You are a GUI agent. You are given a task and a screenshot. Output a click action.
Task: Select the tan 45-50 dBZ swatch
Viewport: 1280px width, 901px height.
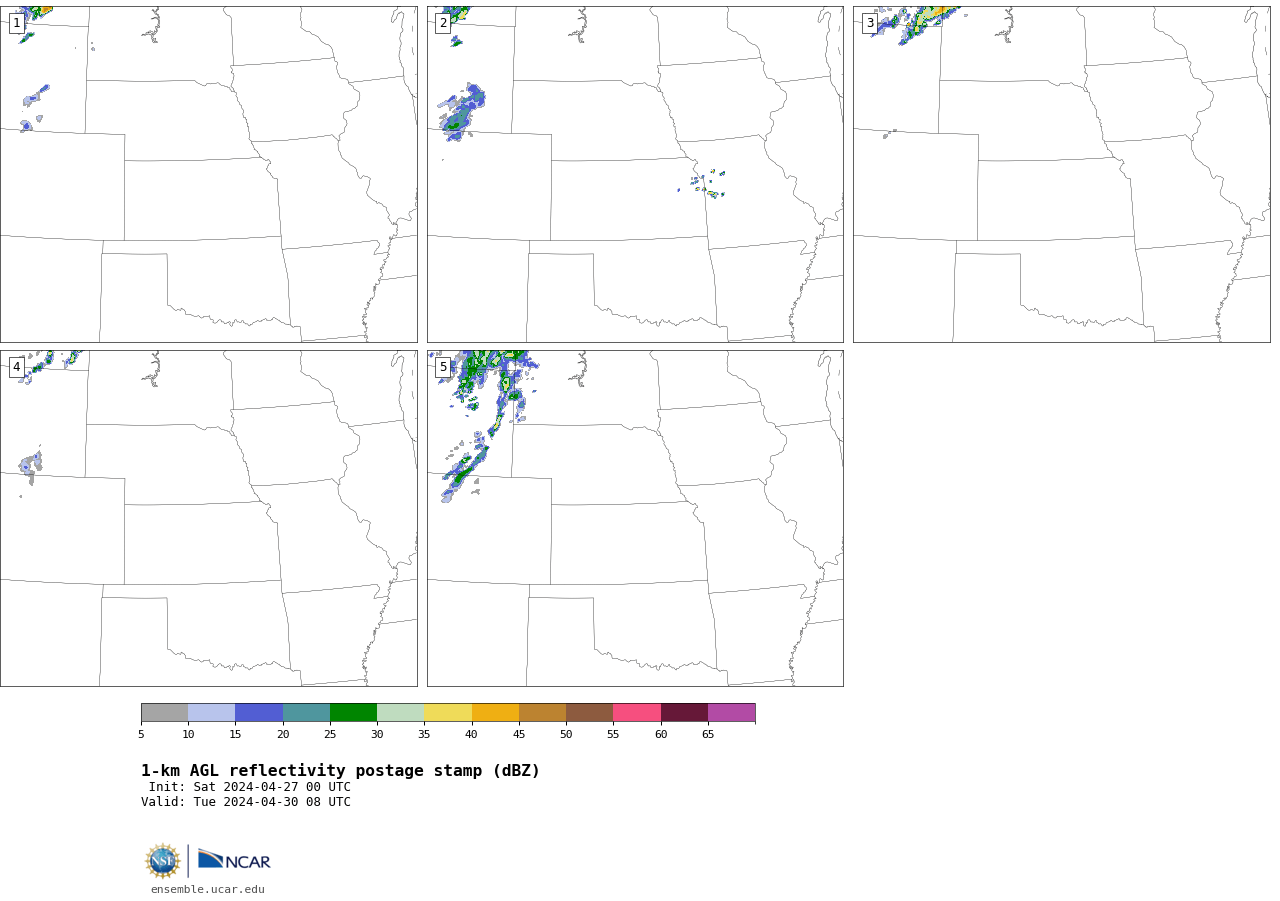[543, 713]
